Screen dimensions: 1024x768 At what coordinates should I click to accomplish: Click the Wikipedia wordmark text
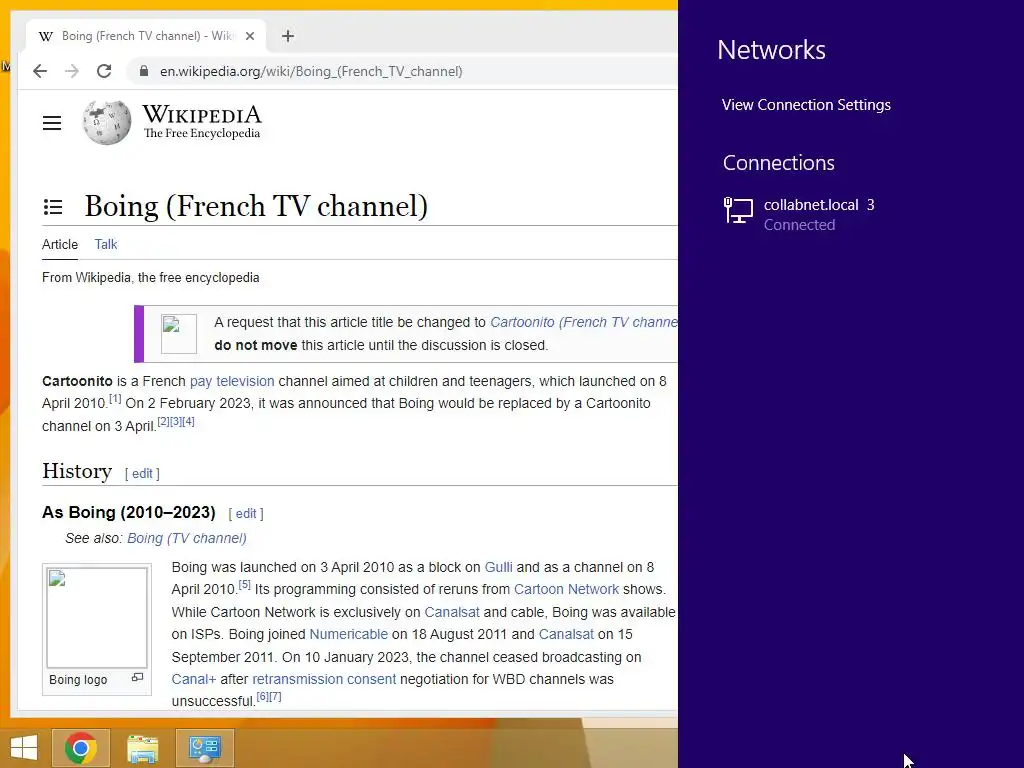(202, 115)
